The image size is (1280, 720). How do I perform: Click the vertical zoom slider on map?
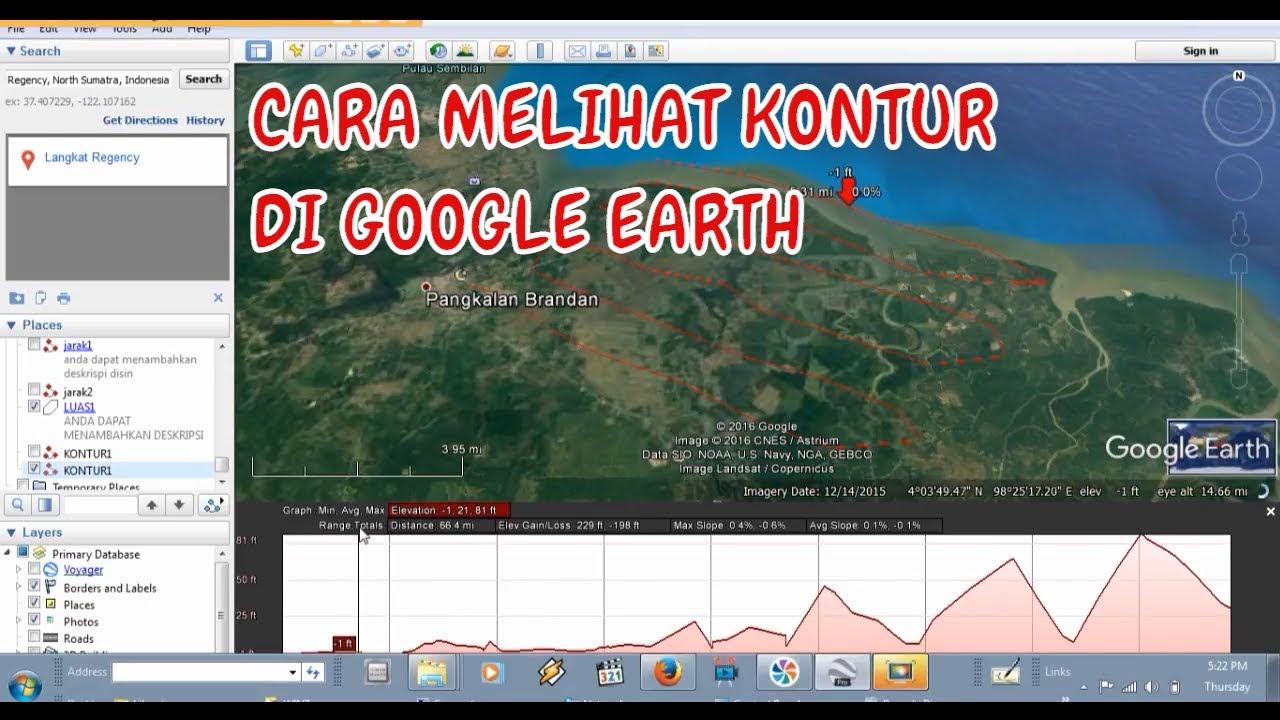click(1239, 320)
